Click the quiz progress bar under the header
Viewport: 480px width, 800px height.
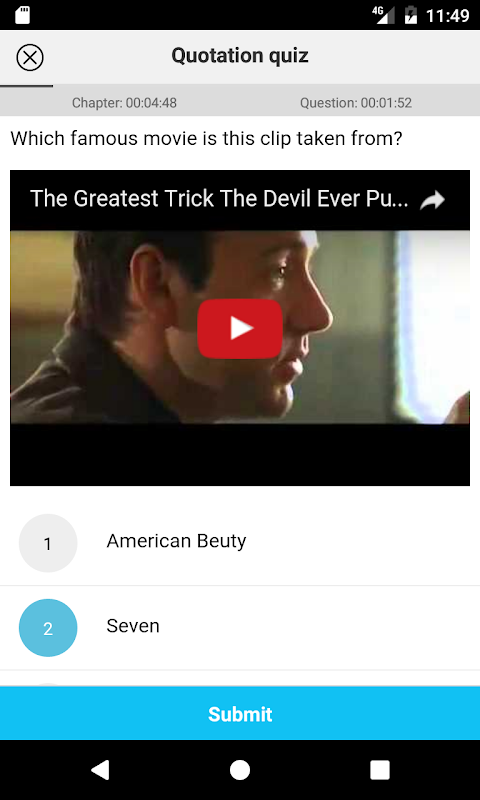[x=240, y=86]
